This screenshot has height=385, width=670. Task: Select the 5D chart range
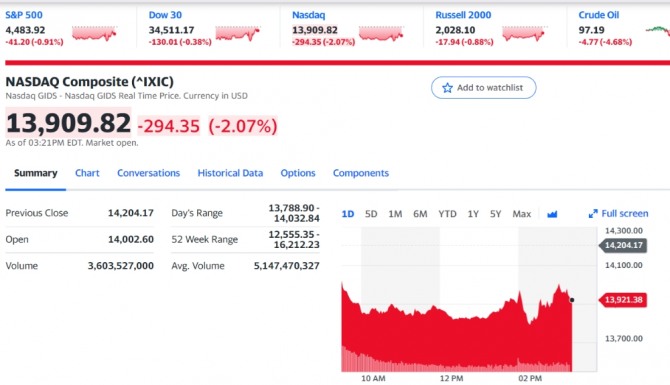pyautogui.click(x=371, y=214)
